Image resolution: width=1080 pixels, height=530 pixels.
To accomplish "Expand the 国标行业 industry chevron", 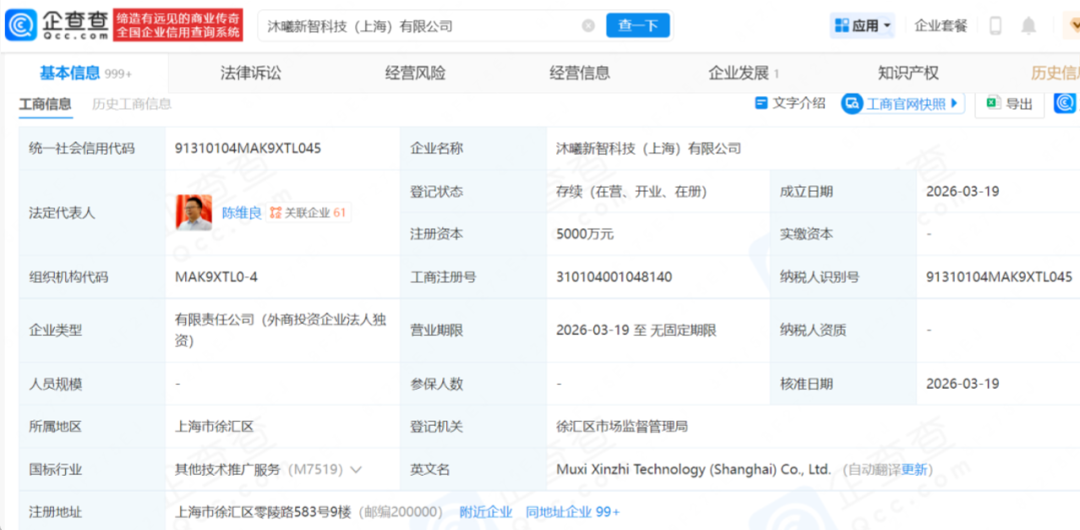I will (x=356, y=469).
